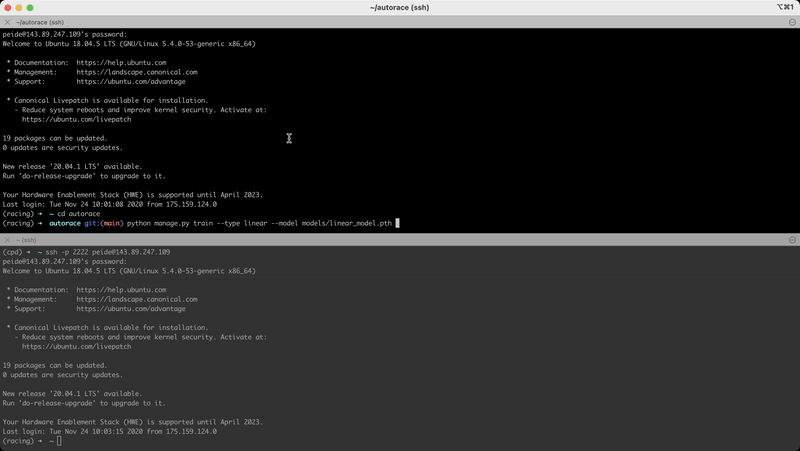Open https://landscape.canonical.com link in bottom pane
This screenshot has height=451, width=800.
pos(137,299)
